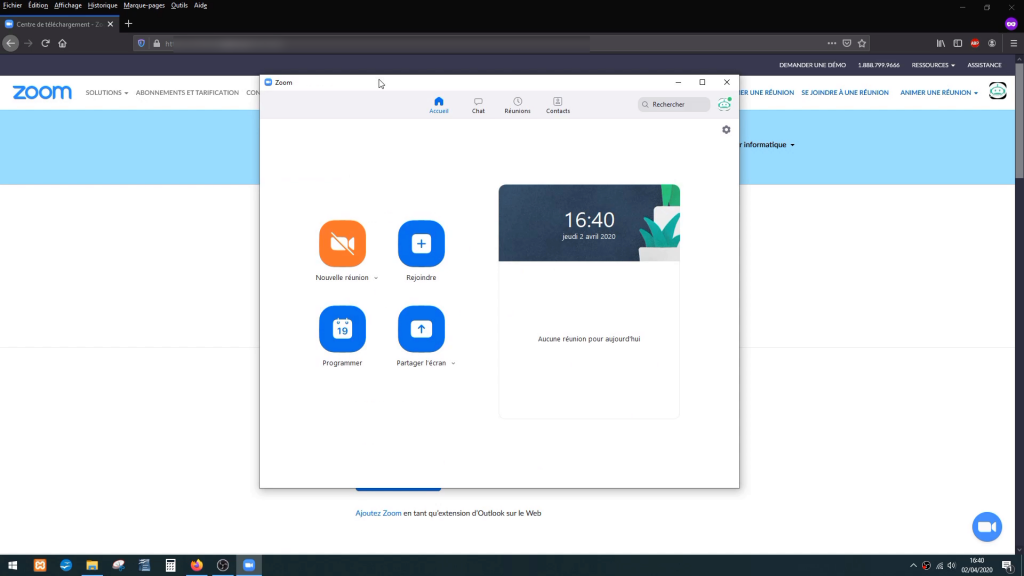Screen dimensions: 1024x576
Task: Open Firefox Affichage menu
Action: click(x=68, y=5)
